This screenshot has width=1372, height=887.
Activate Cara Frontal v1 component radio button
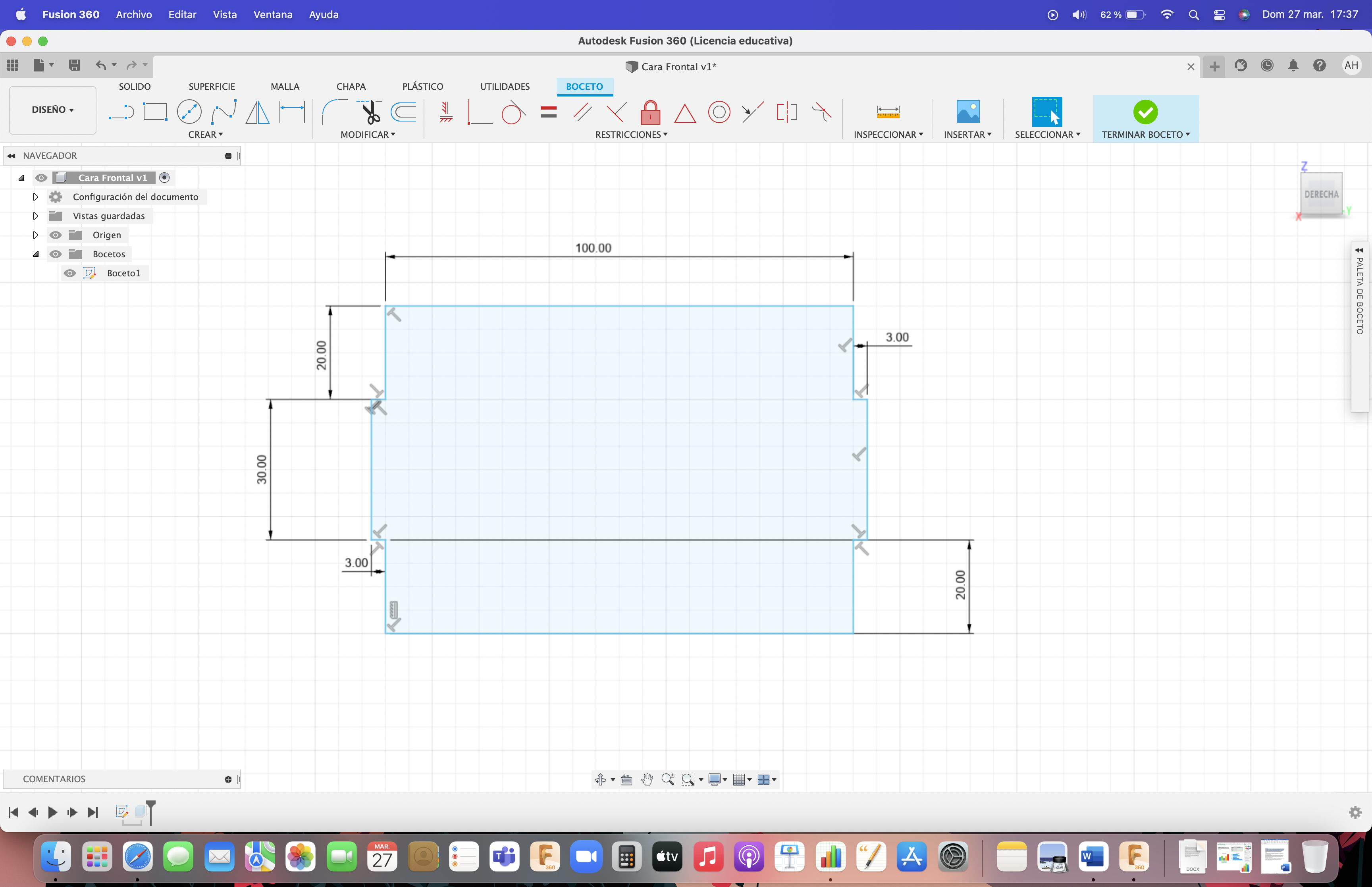tap(164, 178)
